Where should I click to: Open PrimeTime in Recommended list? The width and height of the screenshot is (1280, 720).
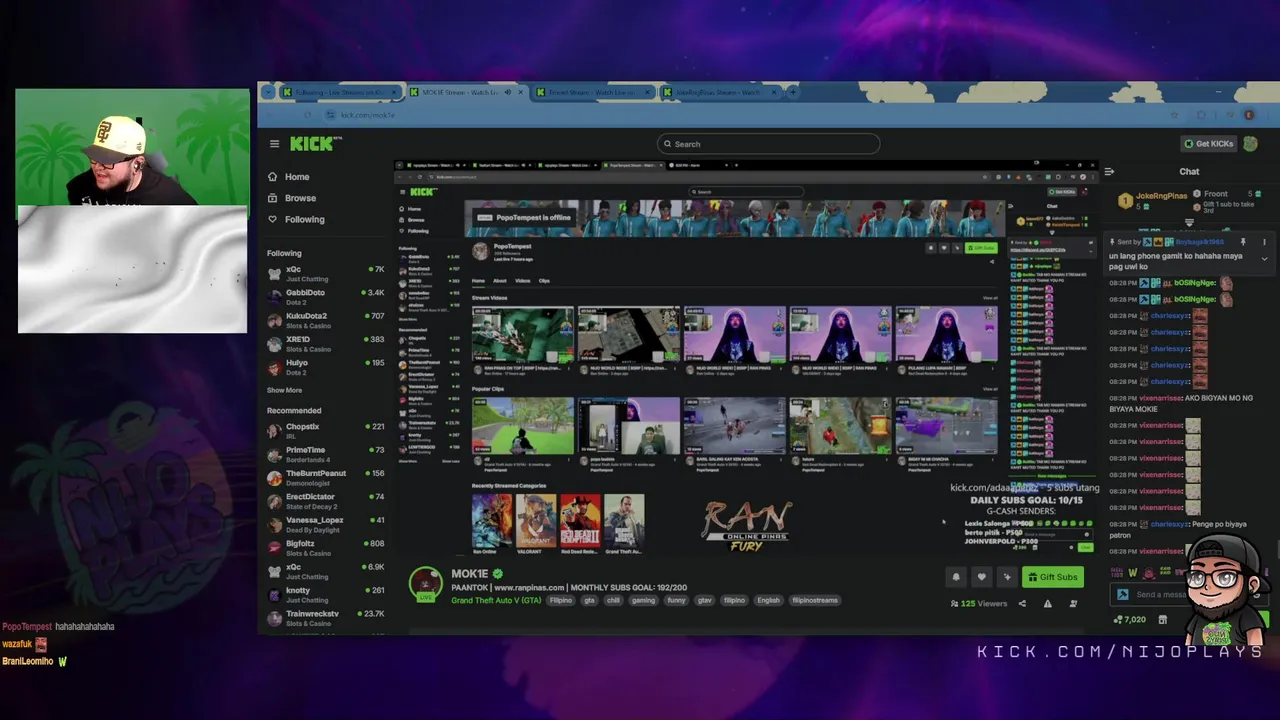325,454
